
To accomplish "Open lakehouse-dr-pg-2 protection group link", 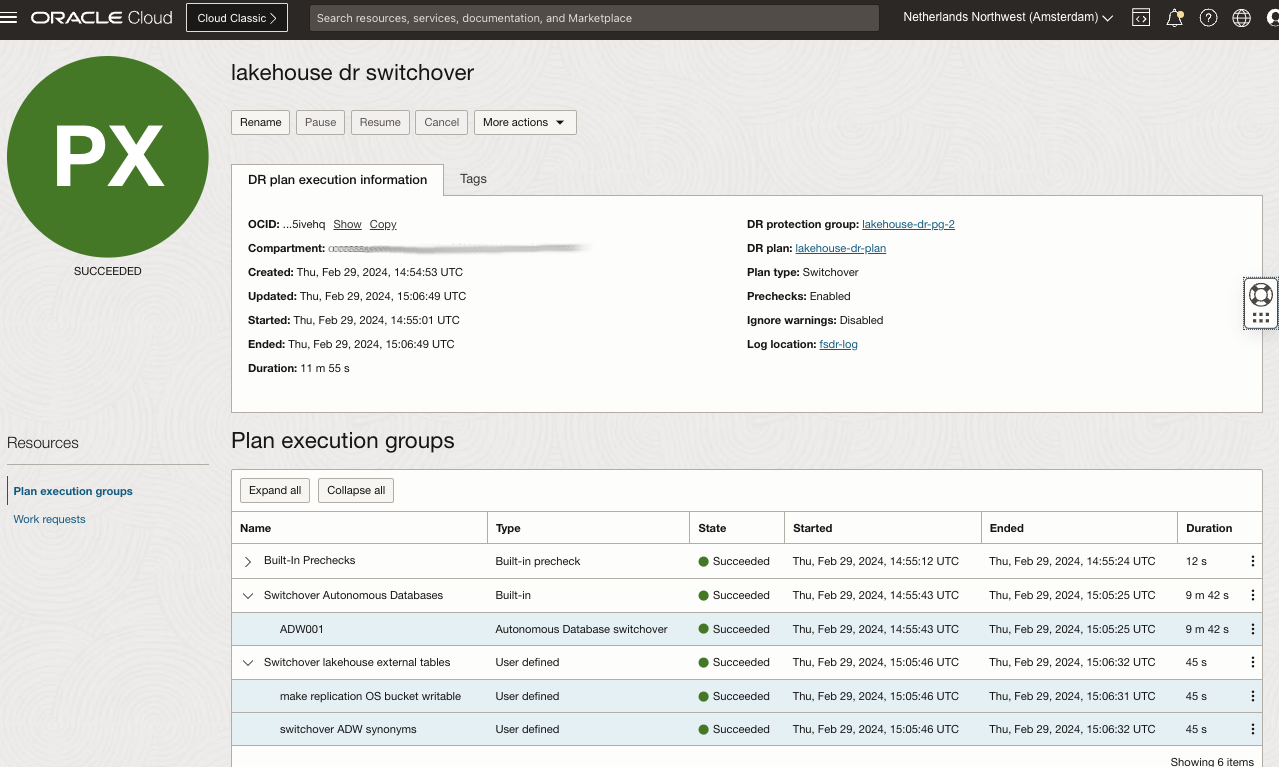I will coord(908,224).
